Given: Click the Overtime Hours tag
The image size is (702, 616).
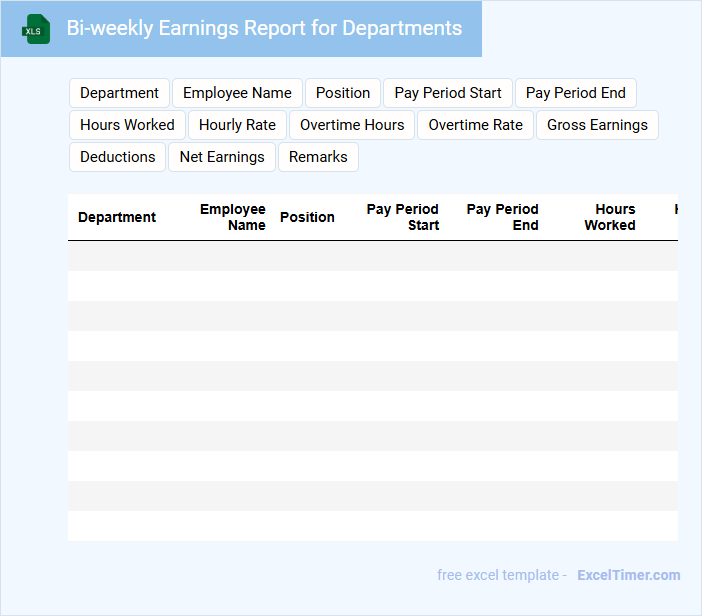Looking at the screenshot, I should coord(352,125).
